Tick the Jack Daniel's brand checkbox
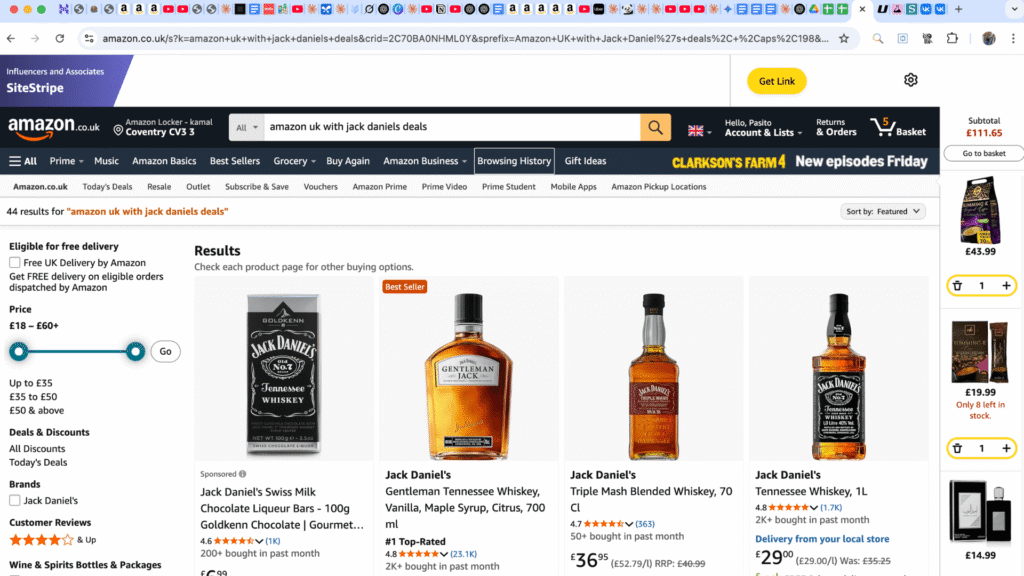Image resolution: width=1024 pixels, height=576 pixels. 15,500
